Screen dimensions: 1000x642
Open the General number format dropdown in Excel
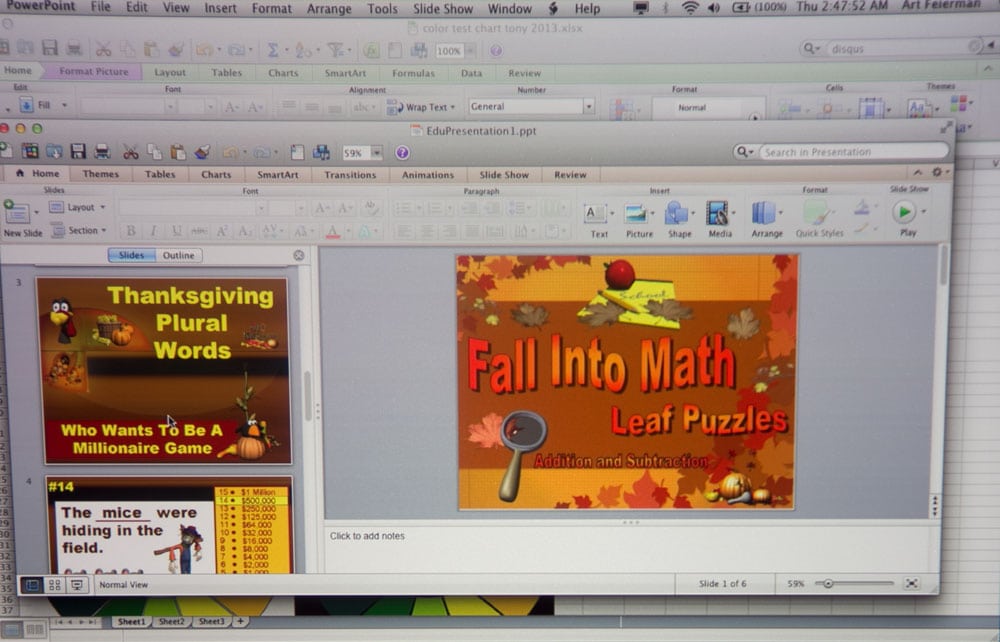tap(589, 106)
